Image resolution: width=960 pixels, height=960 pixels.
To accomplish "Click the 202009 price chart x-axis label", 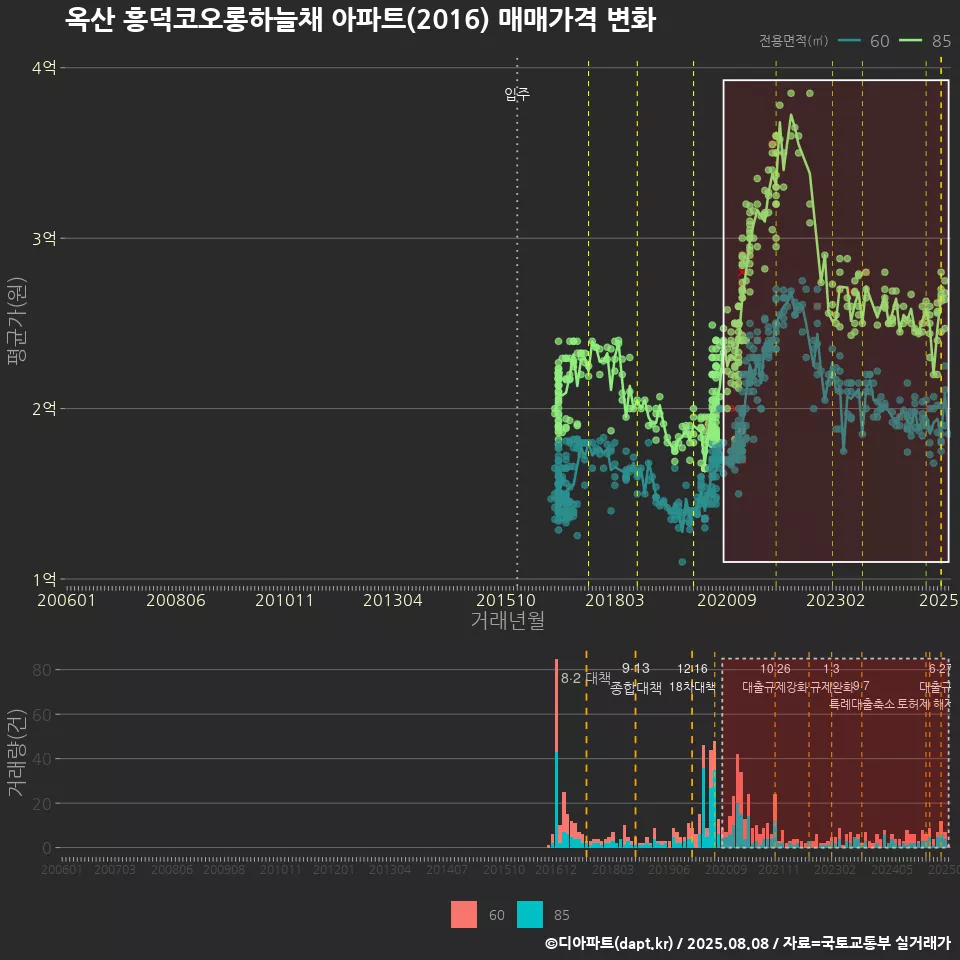I will tap(727, 600).
